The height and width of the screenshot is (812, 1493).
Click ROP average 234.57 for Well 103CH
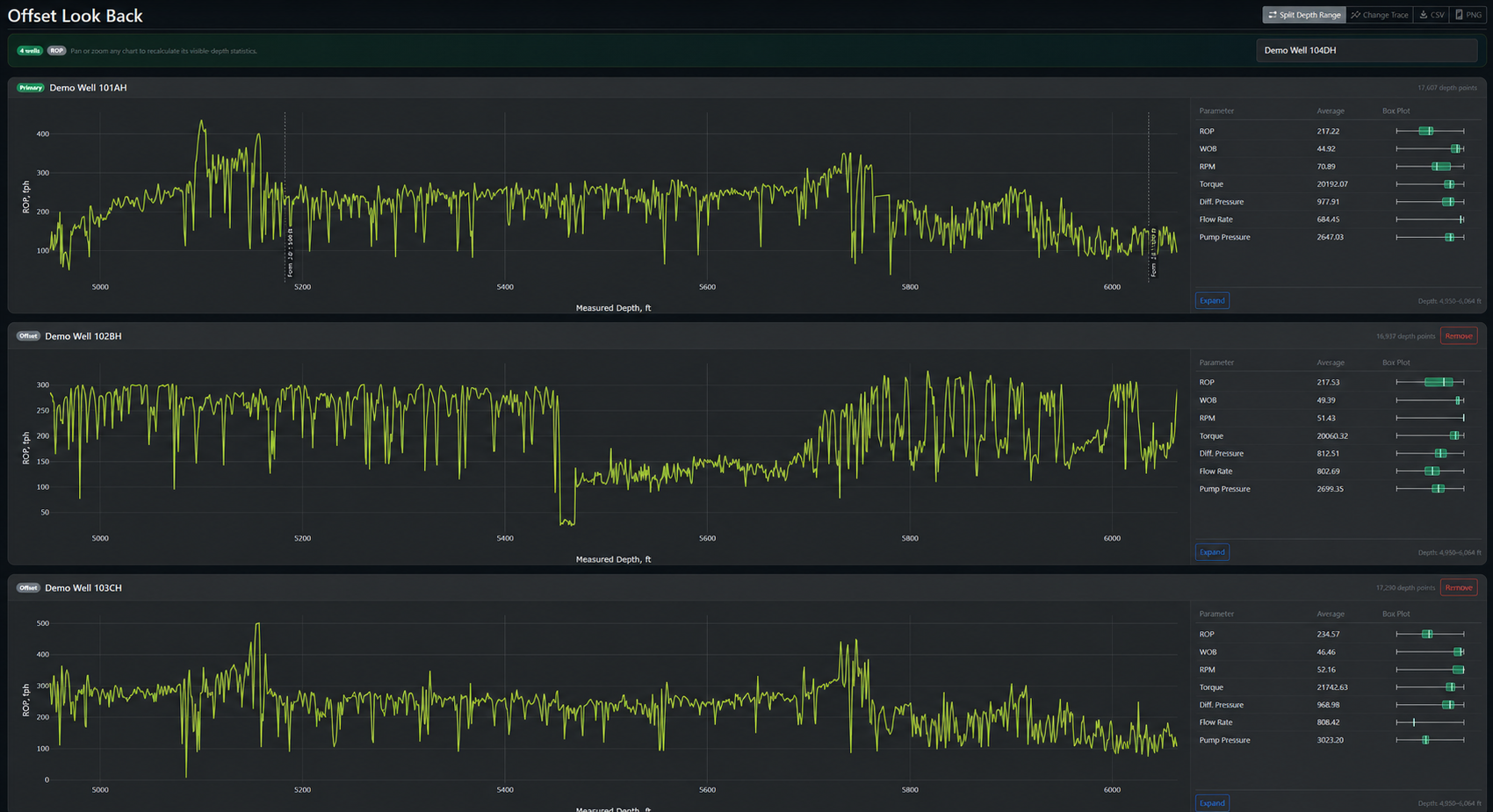1328,634
